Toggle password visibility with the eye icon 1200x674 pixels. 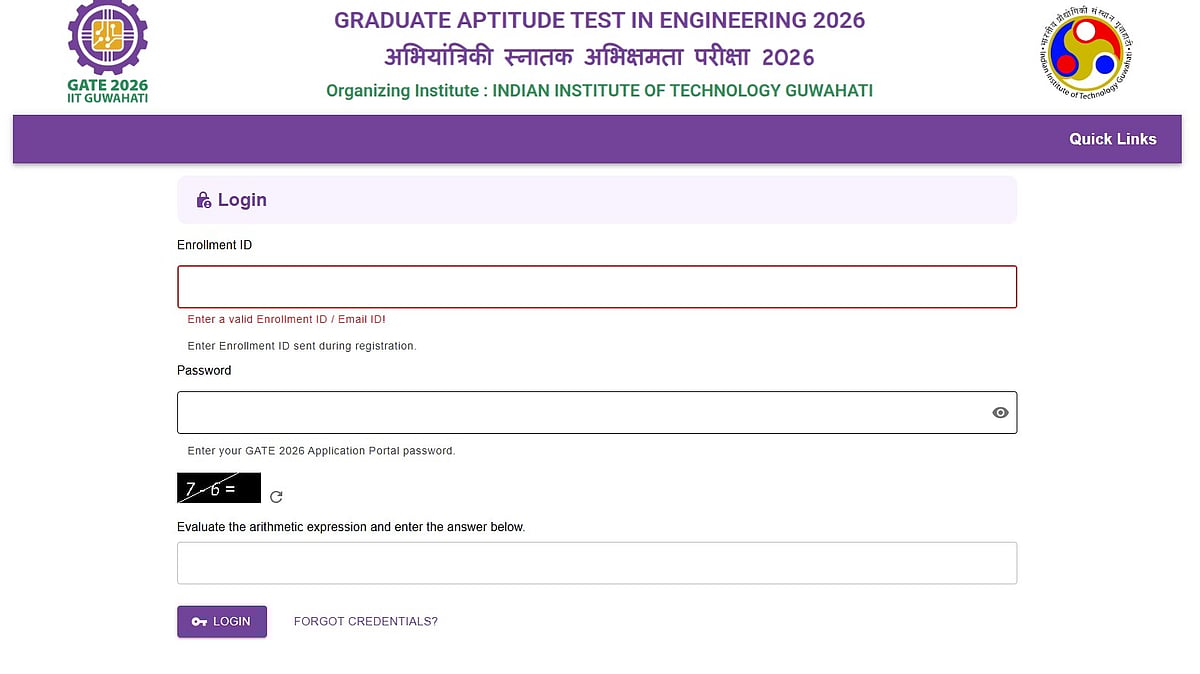[1000, 412]
